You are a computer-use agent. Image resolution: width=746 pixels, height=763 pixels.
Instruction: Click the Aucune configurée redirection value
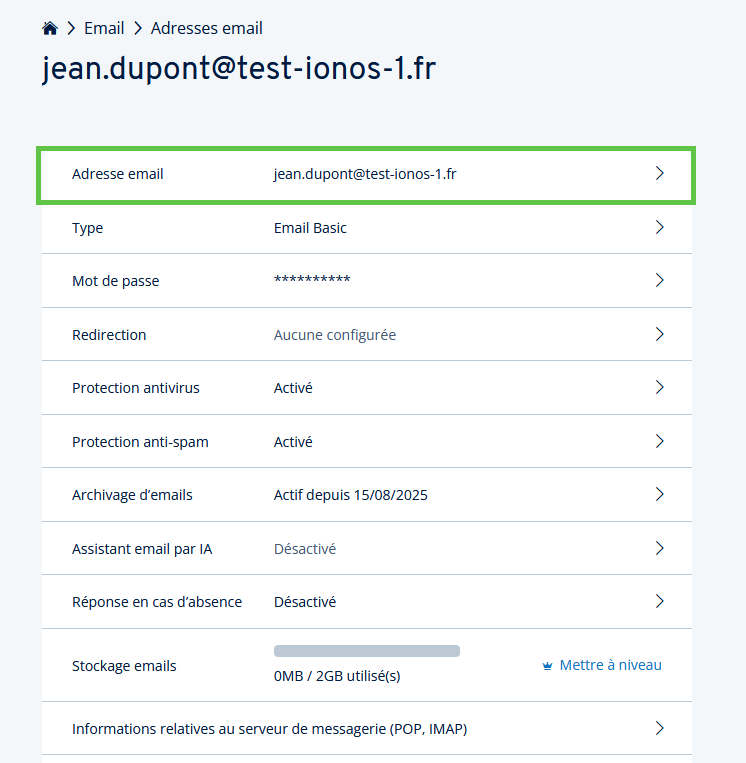[x=335, y=335]
